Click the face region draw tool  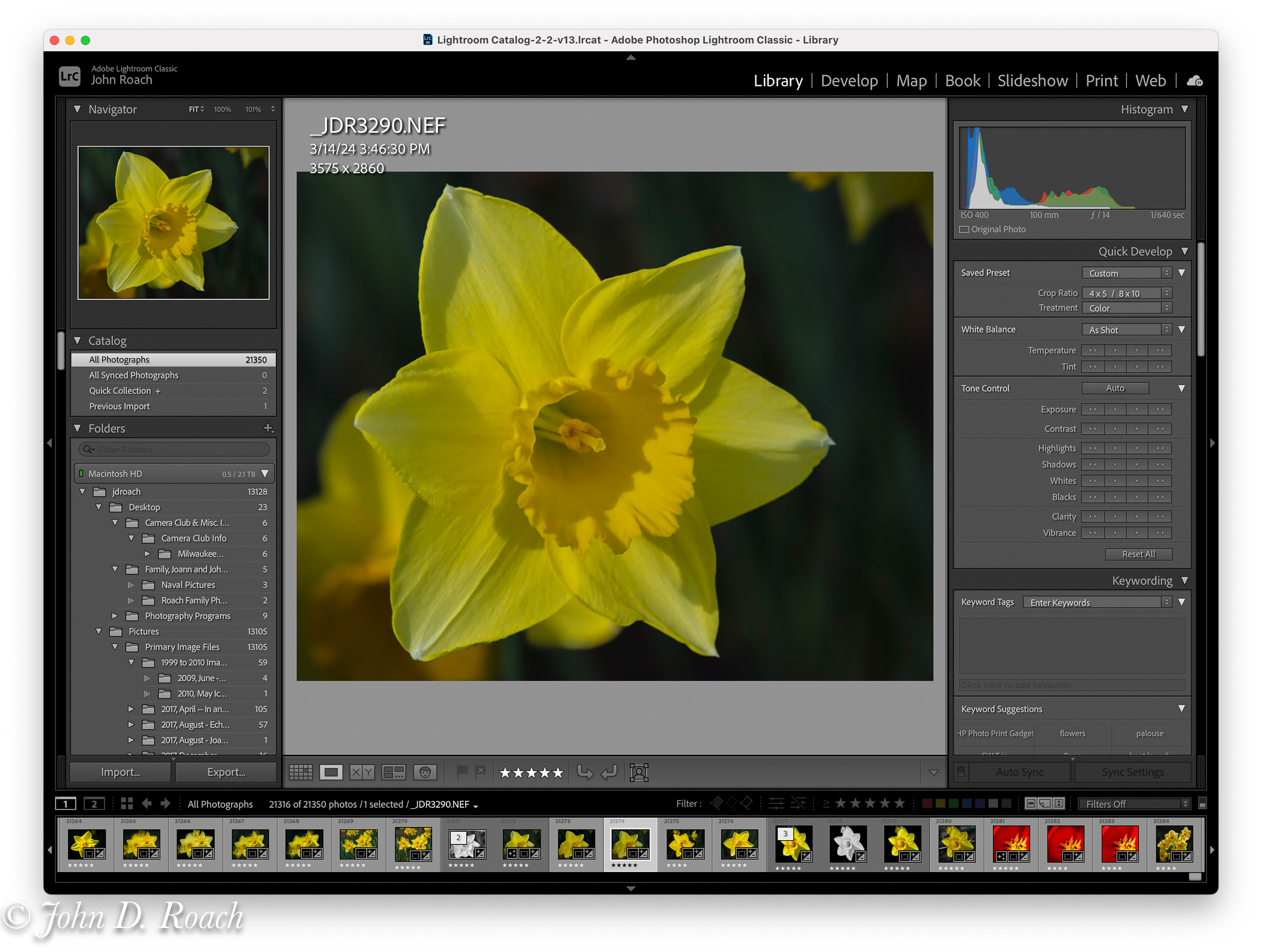[639, 772]
